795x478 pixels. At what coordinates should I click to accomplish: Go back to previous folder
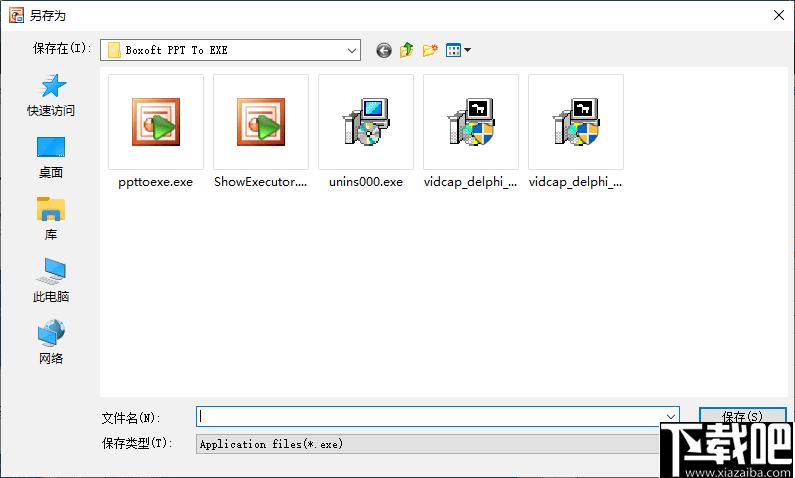tap(384, 50)
